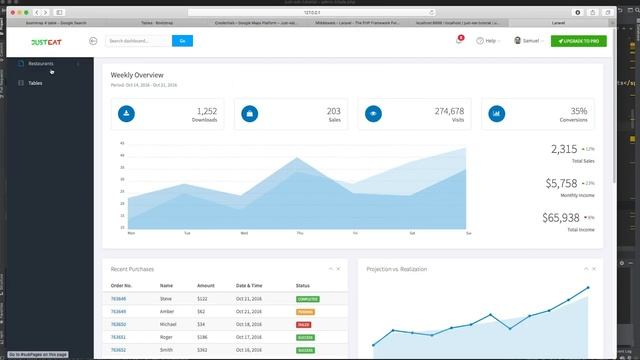
Task: Open Tables in the sidebar
Action: coord(35,83)
